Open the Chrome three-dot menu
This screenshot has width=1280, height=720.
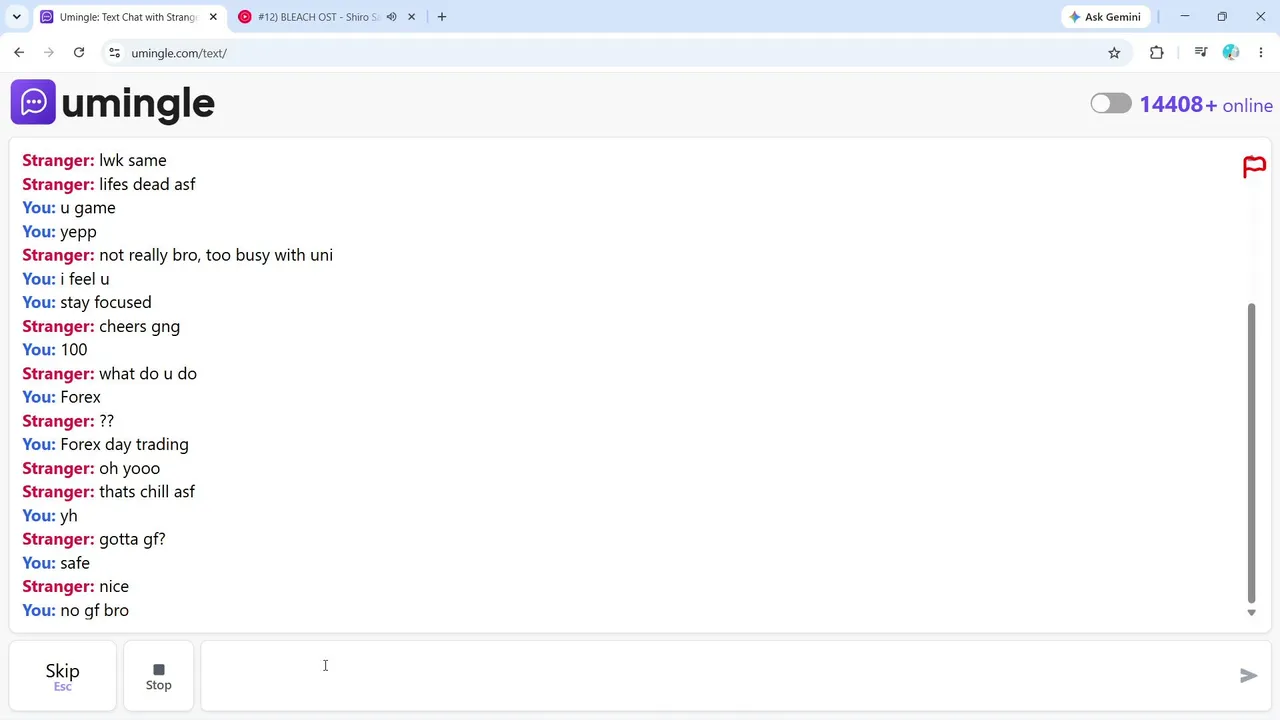[x=1261, y=53]
